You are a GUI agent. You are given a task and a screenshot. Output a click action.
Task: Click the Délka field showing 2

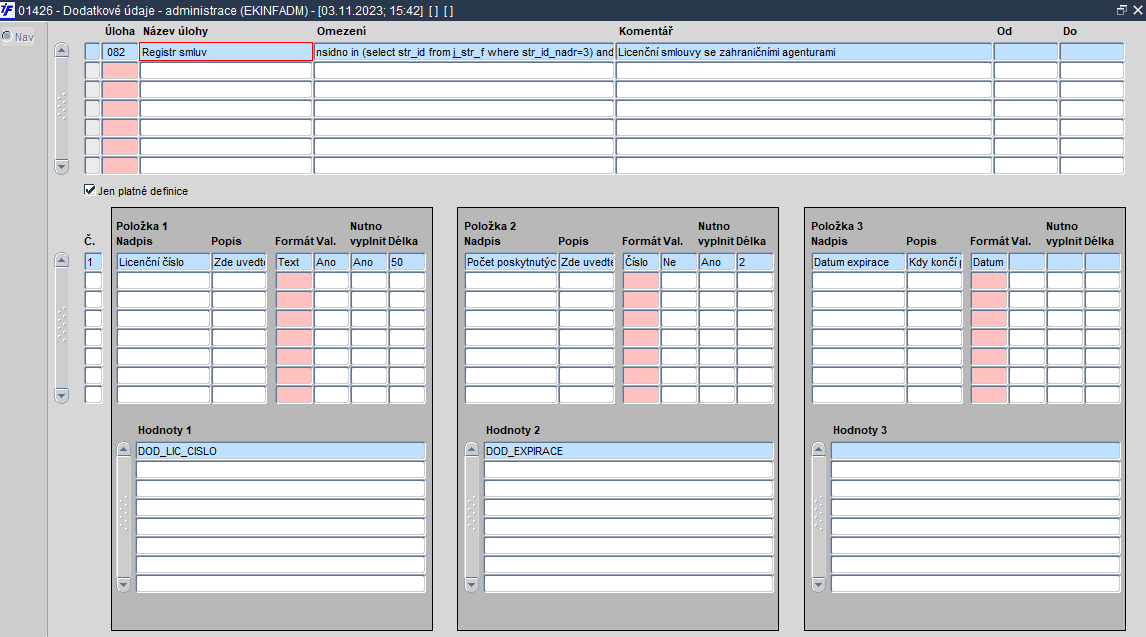754,262
